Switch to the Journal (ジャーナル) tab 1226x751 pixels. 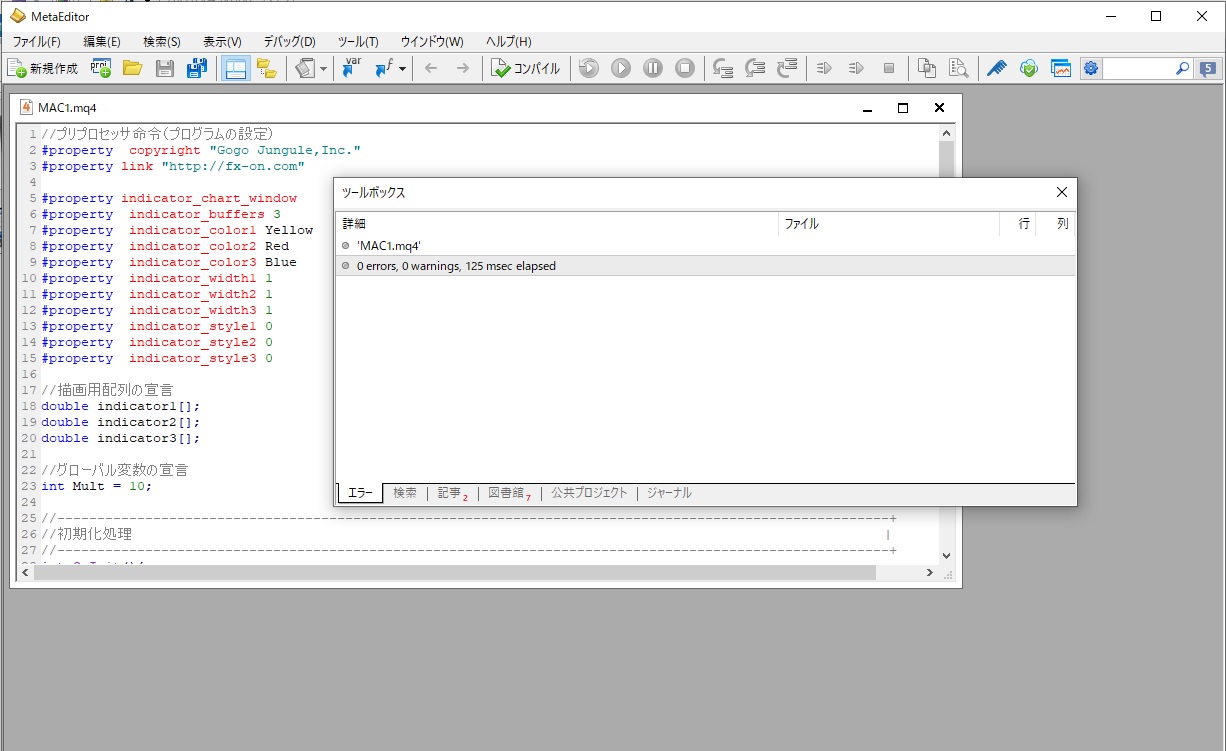pos(669,493)
